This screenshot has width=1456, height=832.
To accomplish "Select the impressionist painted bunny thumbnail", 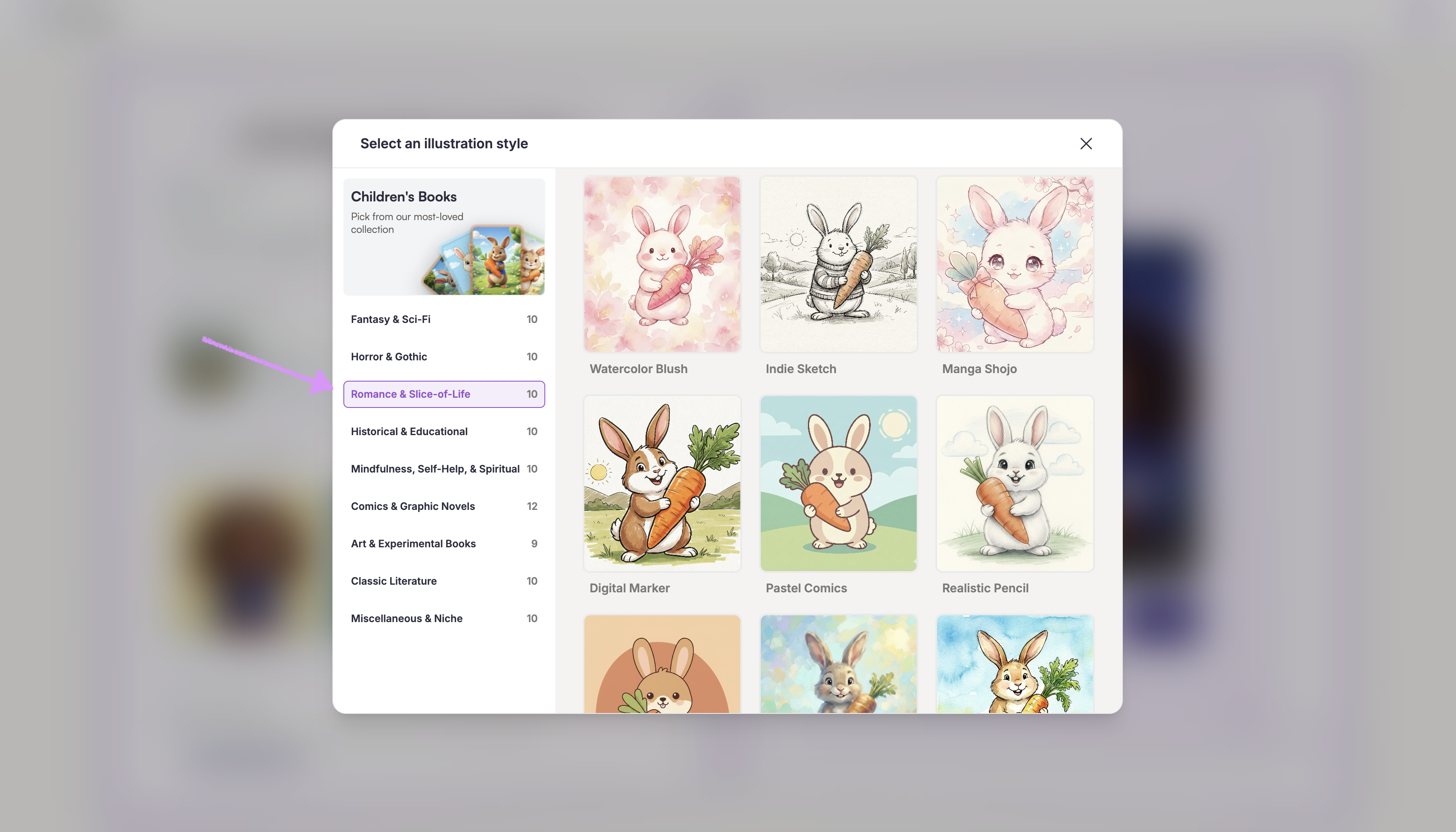I will 838,665.
